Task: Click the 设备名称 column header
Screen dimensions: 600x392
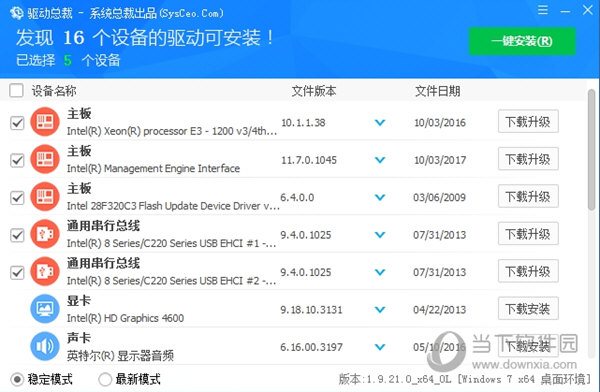Action: tap(54, 91)
